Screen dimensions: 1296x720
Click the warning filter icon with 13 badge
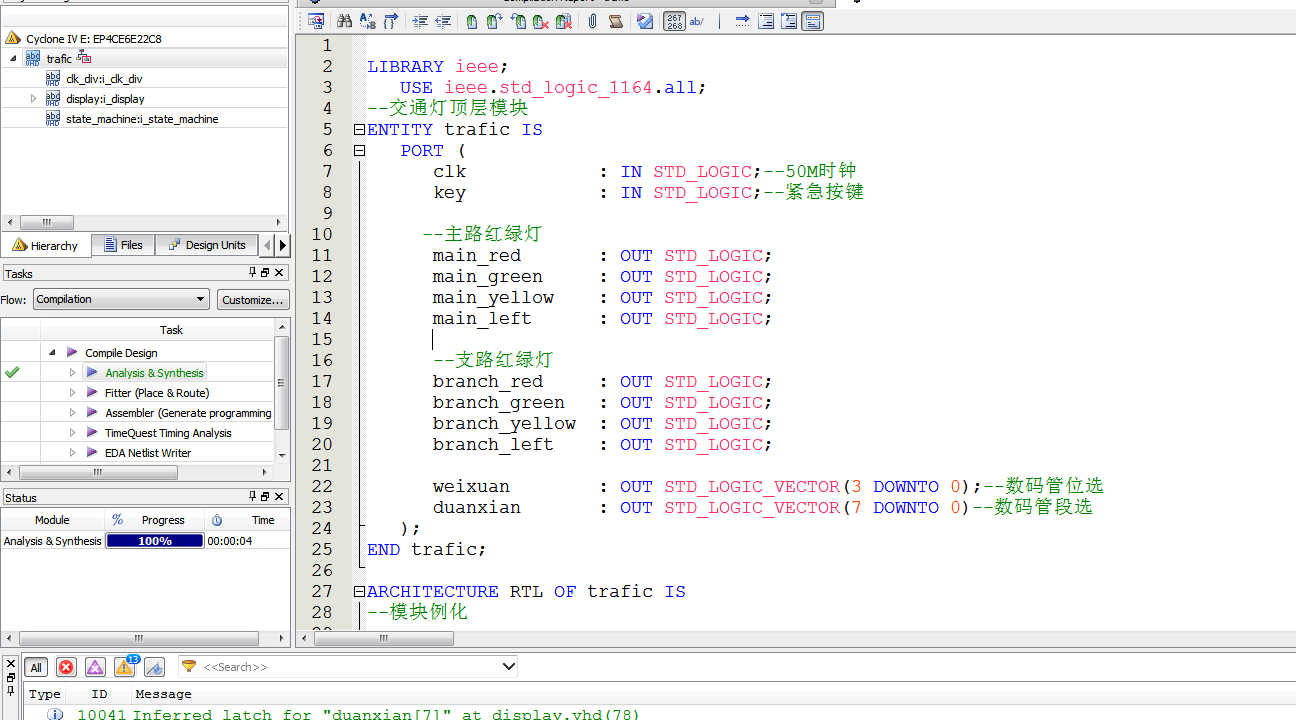[x=125, y=667]
